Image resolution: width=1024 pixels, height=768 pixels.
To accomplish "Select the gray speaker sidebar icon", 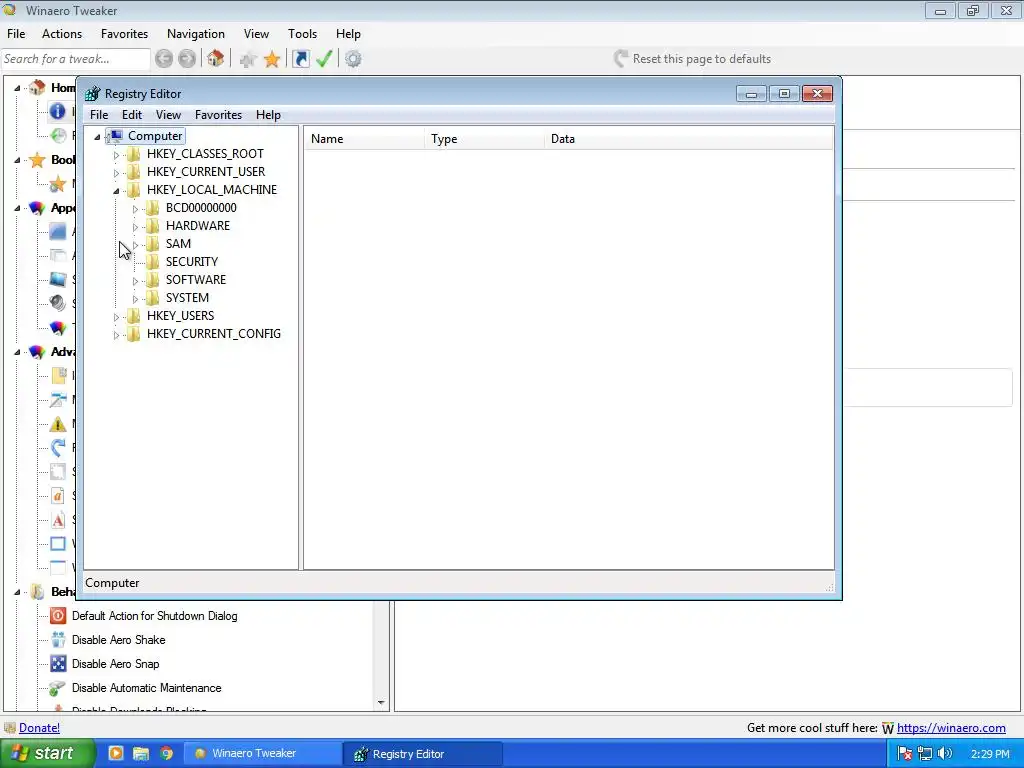I will click(58, 303).
